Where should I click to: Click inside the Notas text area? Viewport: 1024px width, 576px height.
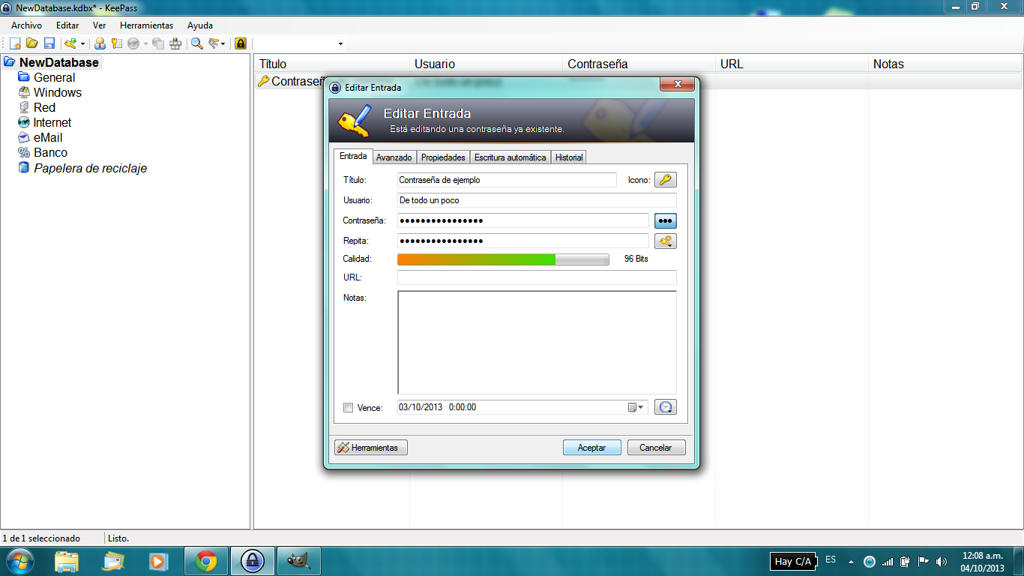click(x=537, y=342)
